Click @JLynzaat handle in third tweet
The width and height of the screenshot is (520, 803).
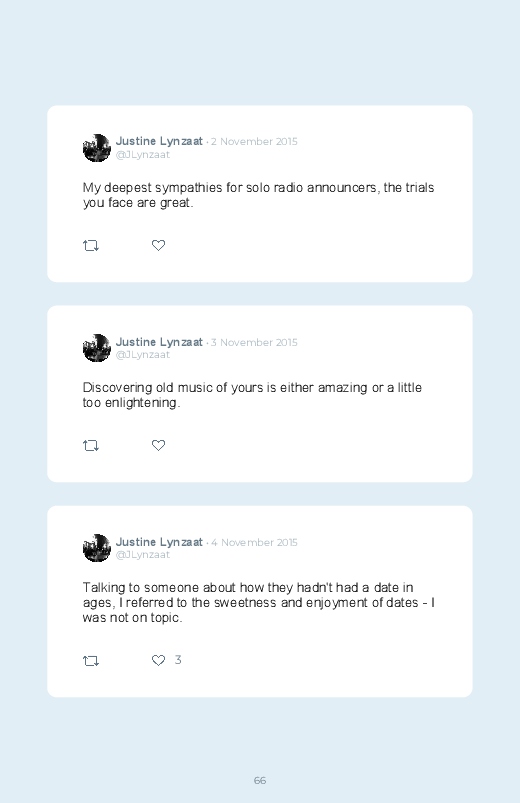(142, 555)
